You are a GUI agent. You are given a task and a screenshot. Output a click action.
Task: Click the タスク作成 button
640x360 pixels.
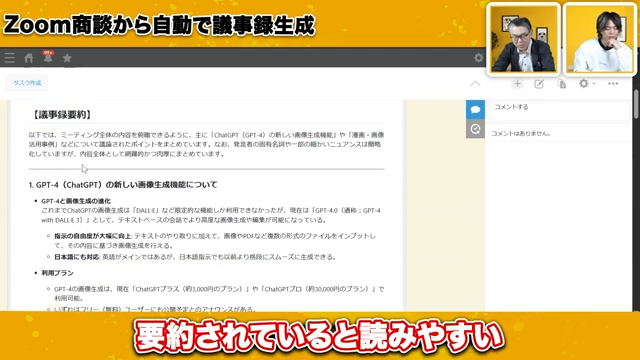tap(27, 83)
